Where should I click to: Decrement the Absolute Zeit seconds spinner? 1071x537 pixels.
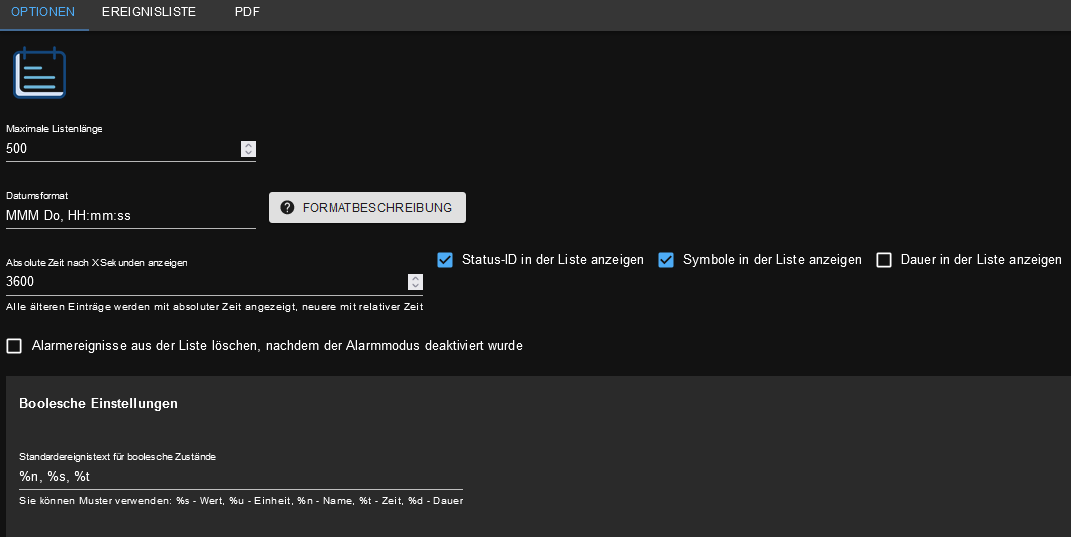coord(415,286)
